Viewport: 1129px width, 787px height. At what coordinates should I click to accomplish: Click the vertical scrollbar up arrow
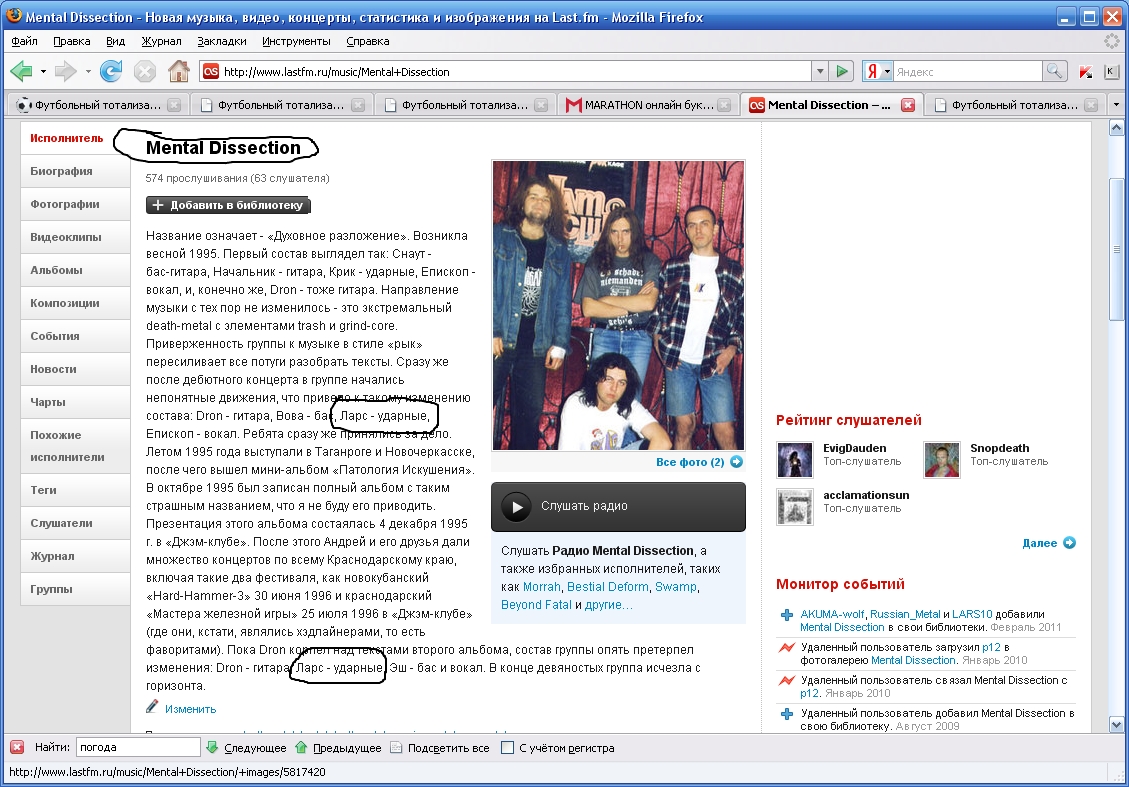[x=1116, y=128]
